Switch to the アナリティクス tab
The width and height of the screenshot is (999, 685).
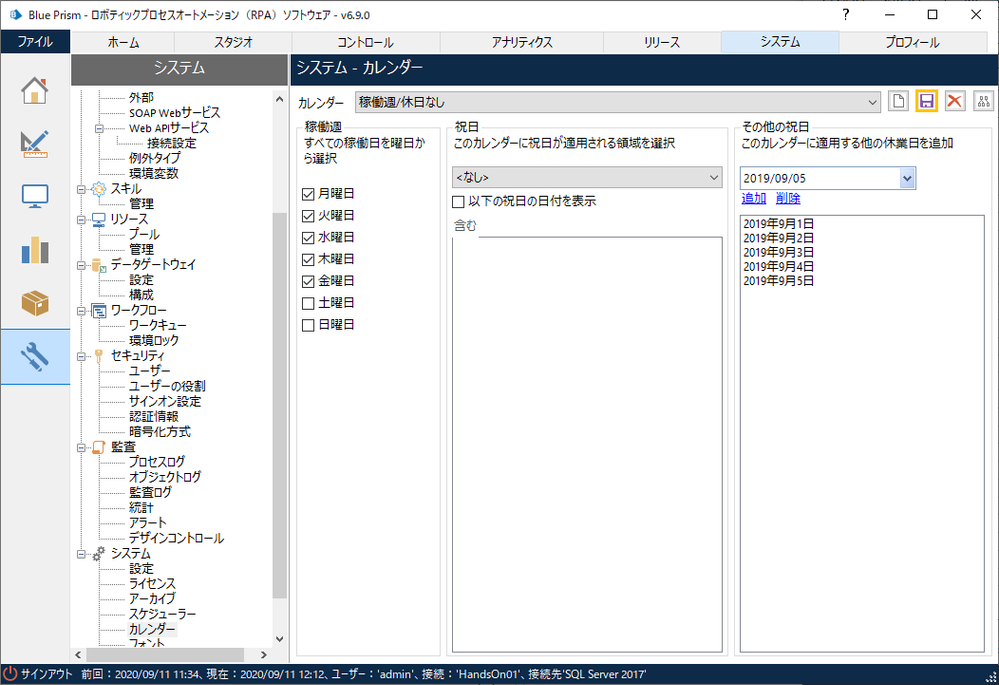(x=521, y=42)
